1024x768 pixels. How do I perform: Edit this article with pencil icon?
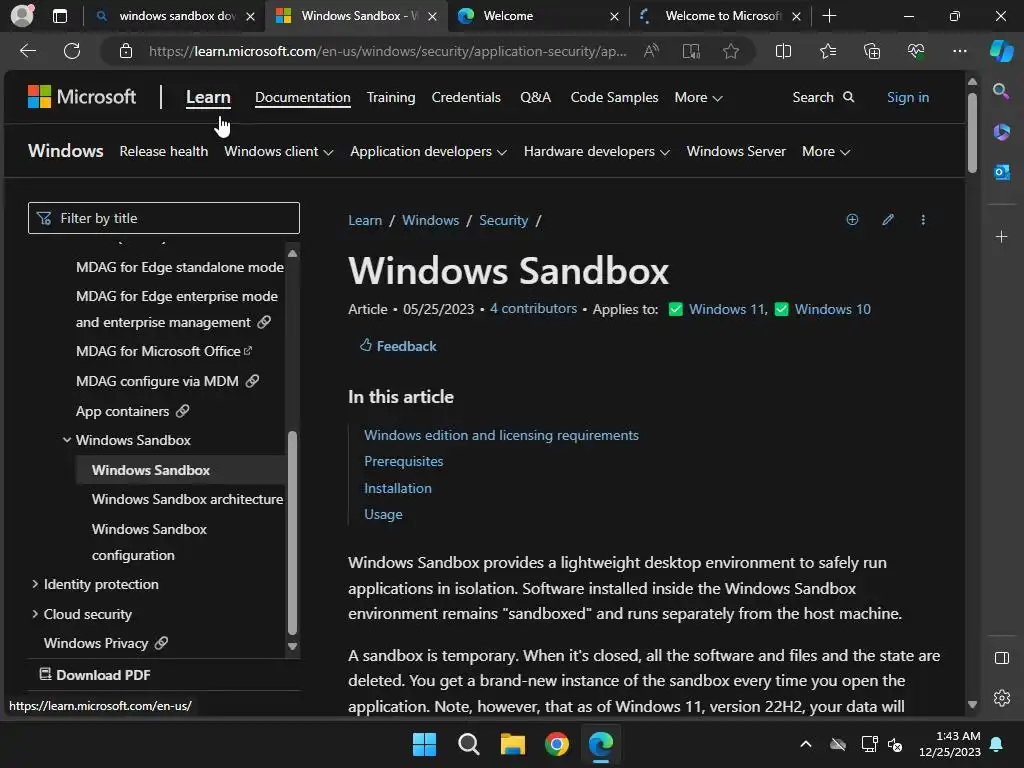[888, 219]
